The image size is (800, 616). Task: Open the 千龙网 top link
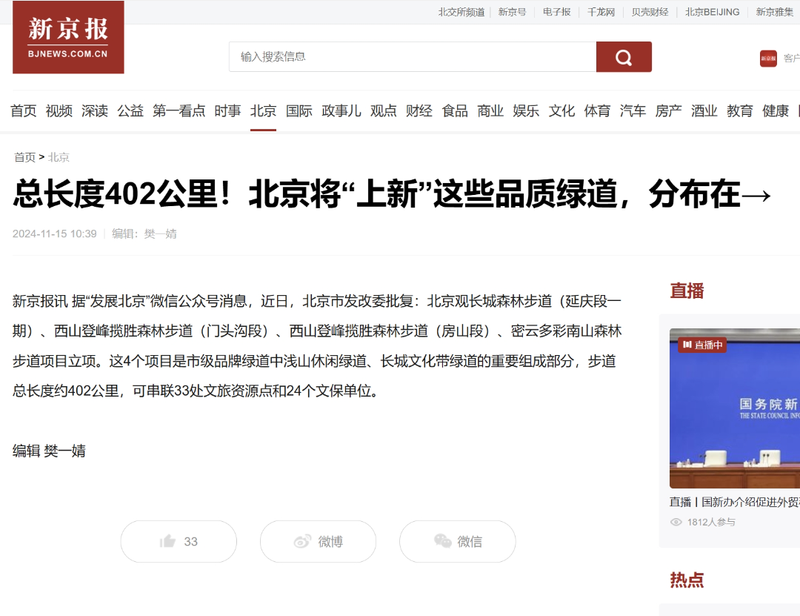click(600, 12)
